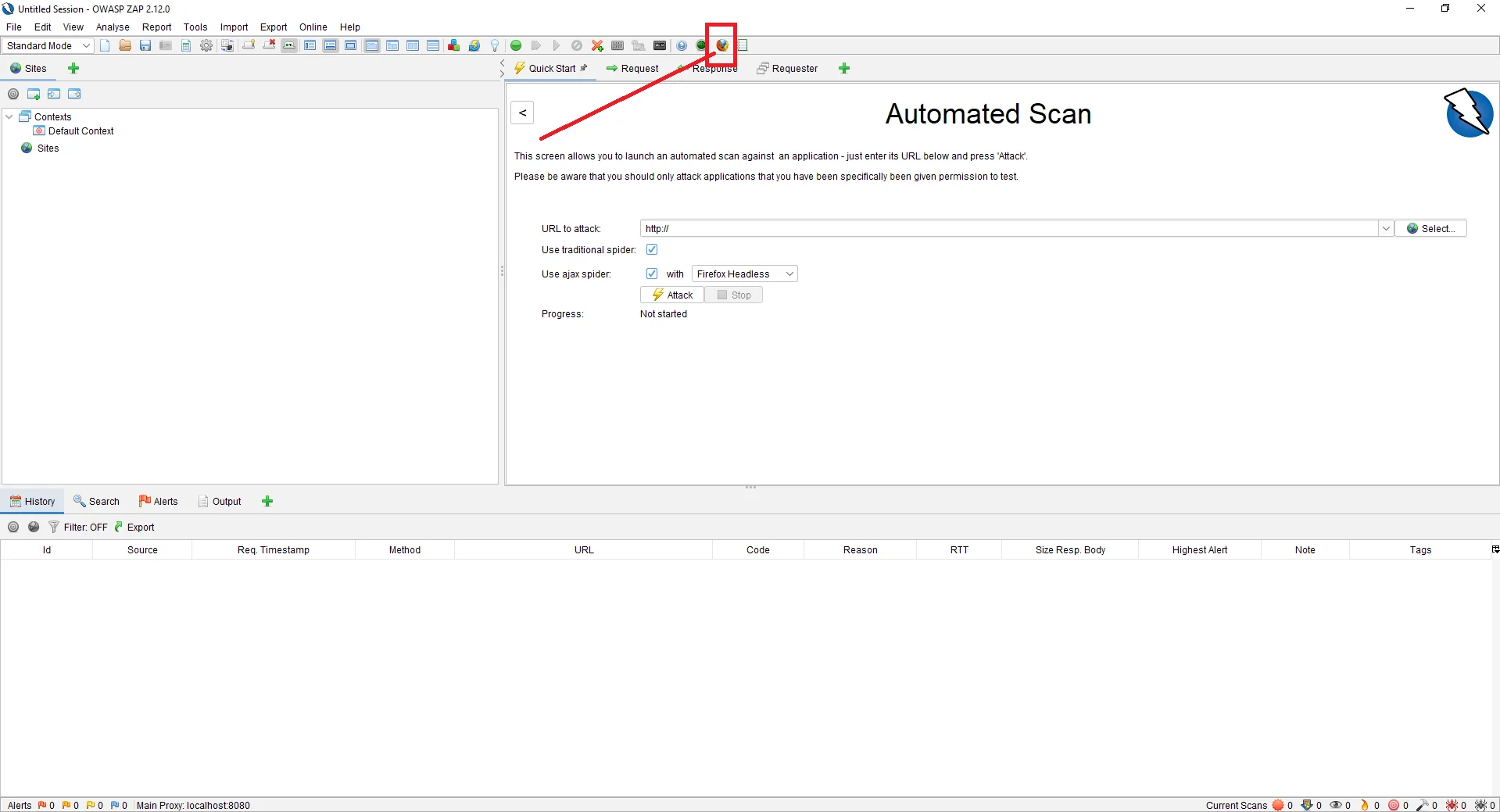Collapse the Contexts tree node

9,116
